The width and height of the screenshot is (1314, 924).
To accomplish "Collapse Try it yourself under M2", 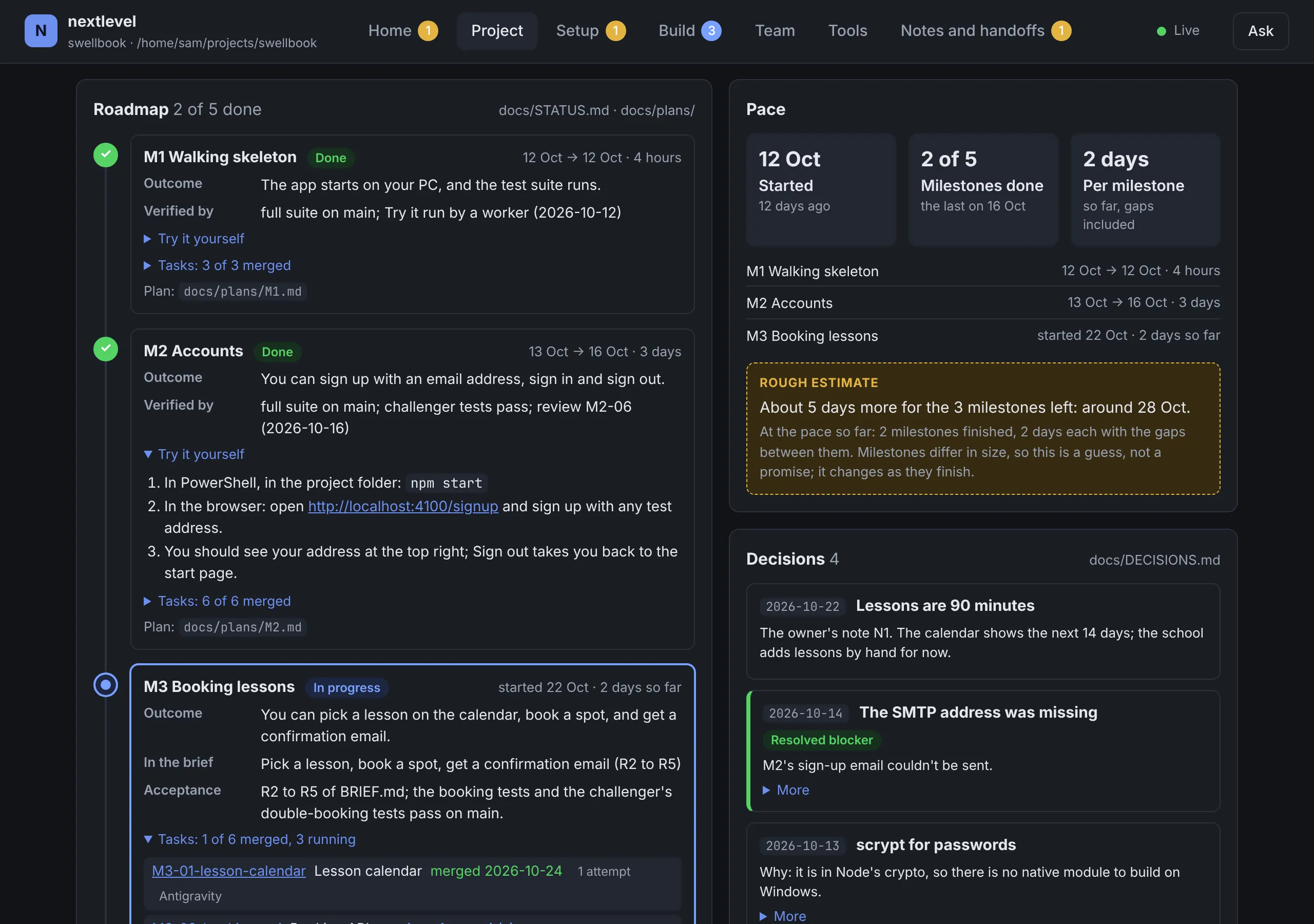I will 194,455.
